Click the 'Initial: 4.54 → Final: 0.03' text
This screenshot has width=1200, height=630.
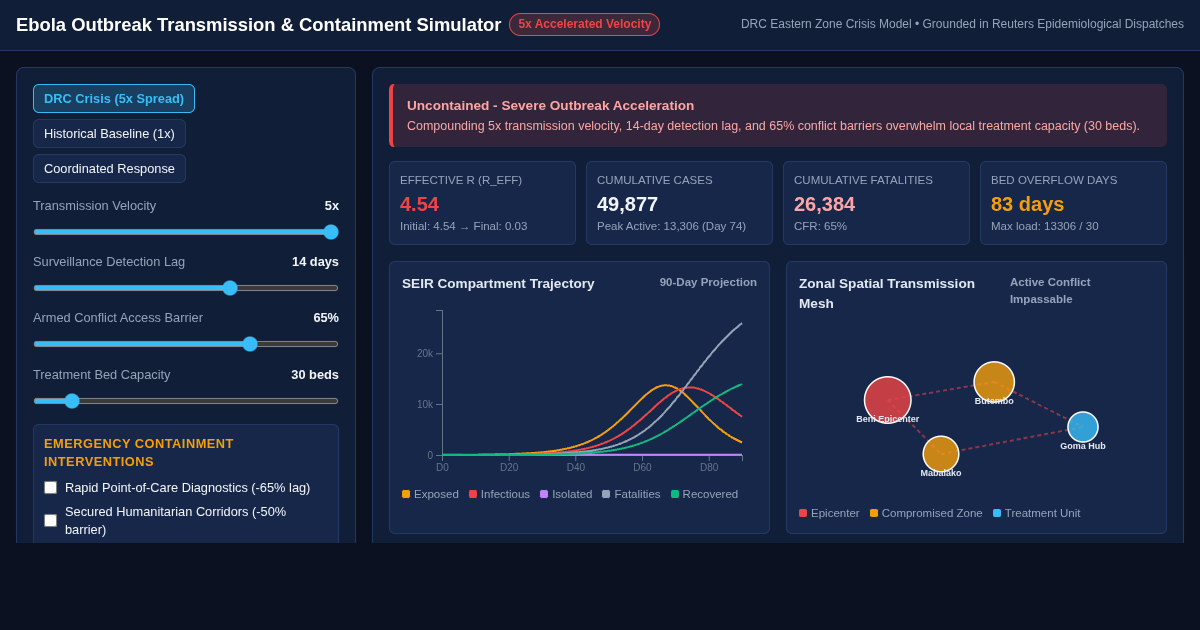tap(464, 226)
